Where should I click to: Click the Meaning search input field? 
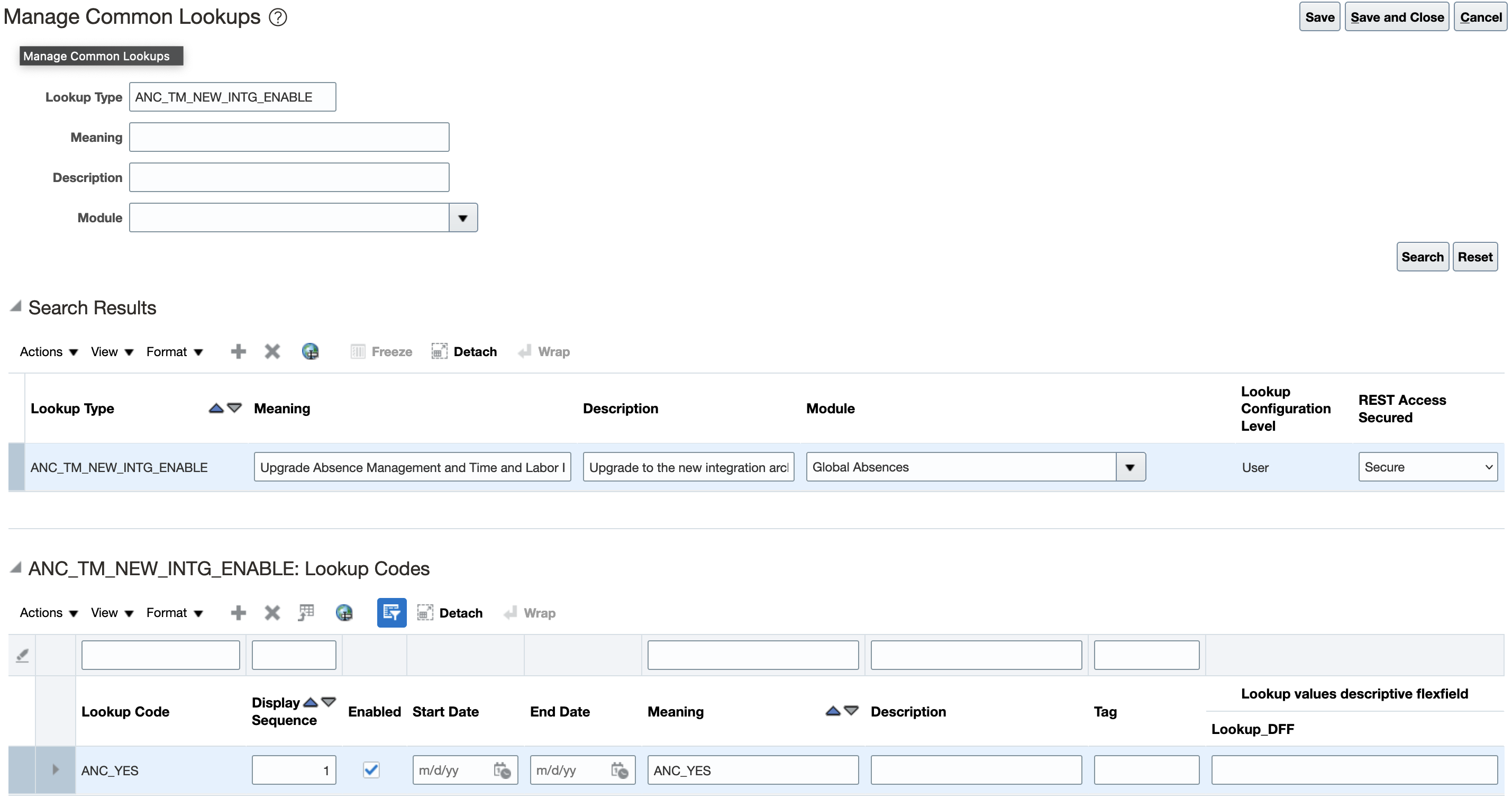[x=289, y=137]
